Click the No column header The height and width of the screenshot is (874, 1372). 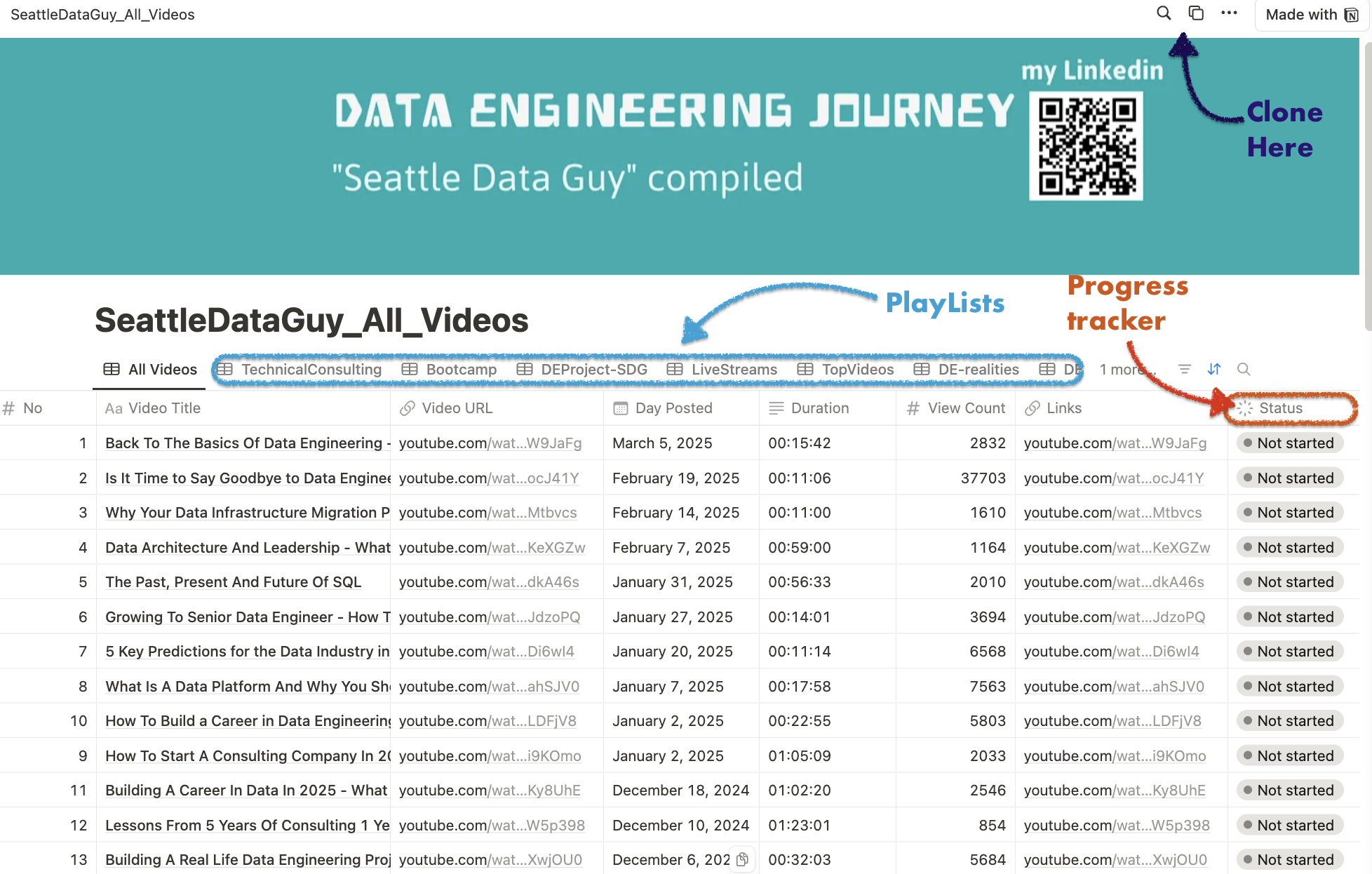48,408
